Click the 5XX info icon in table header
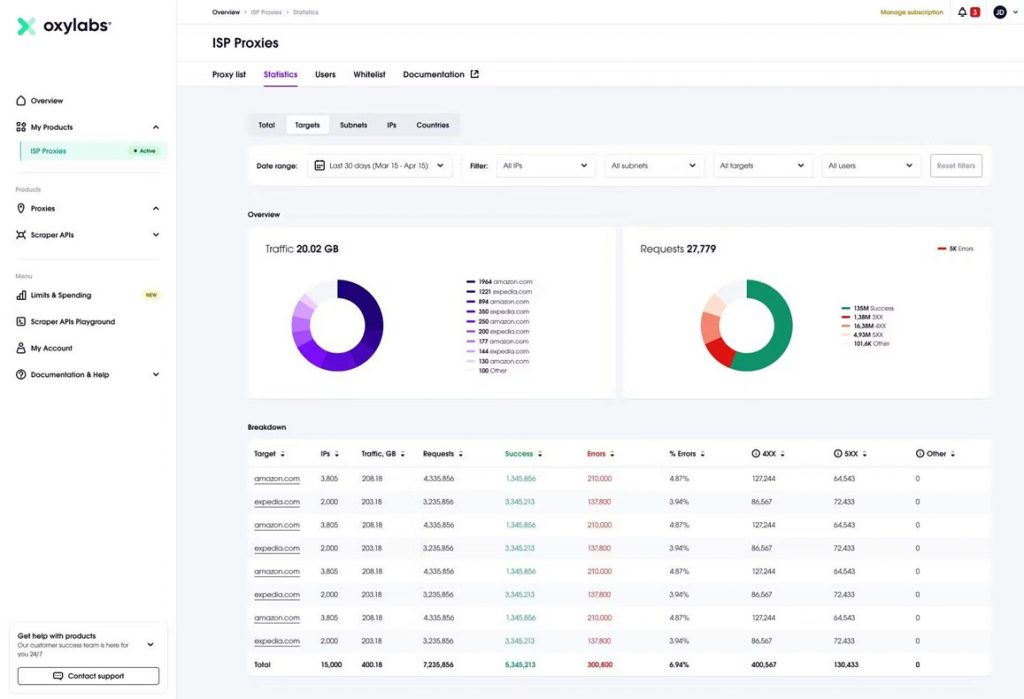This screenshot has height=699, width=1024. click(838, 453)
